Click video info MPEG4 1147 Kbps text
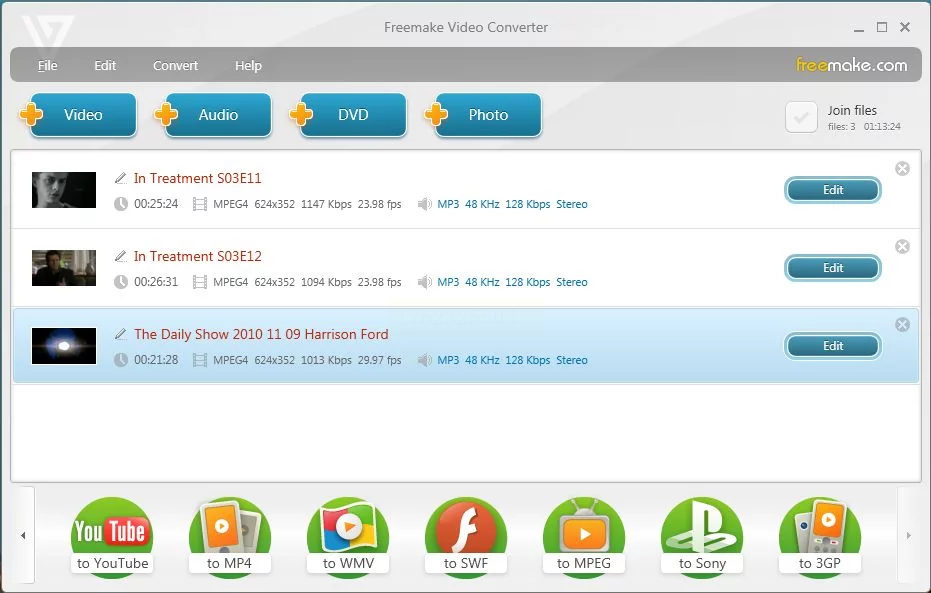The image size is (931, 593). 307,204
